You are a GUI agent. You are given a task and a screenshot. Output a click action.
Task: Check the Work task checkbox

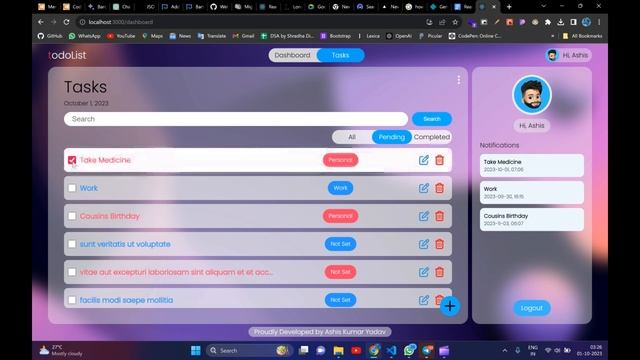72,188
